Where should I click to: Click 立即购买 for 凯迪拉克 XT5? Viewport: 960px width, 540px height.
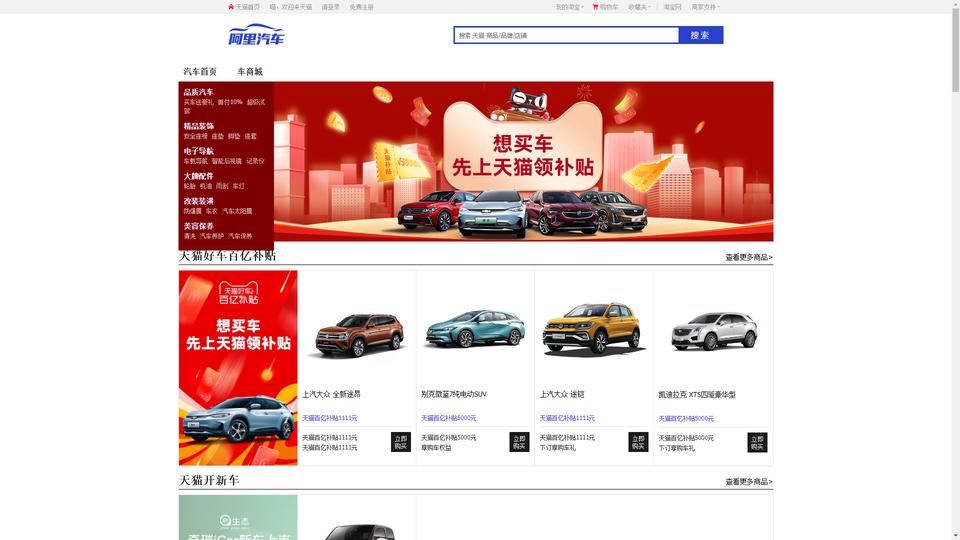(x=757, y=443)
